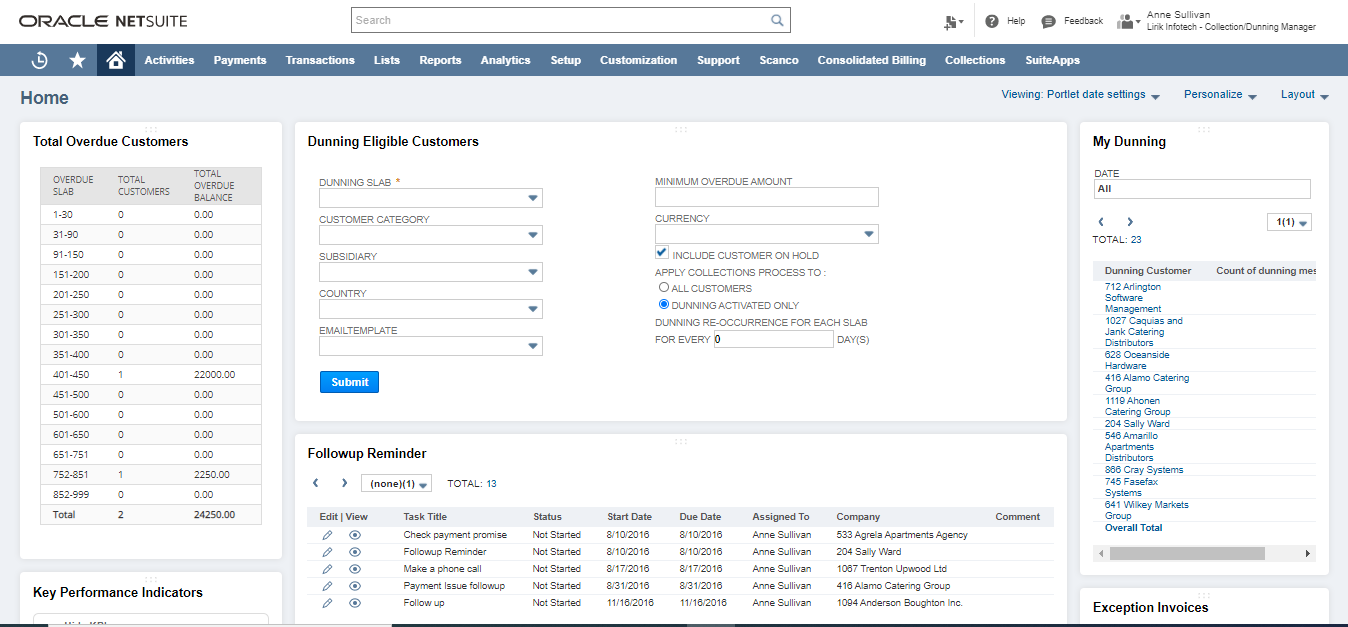Image resolution: width=1348 pixels, height=627 pixels.
Task: Click the My Dunning Date field
Action: (1202, 189)
